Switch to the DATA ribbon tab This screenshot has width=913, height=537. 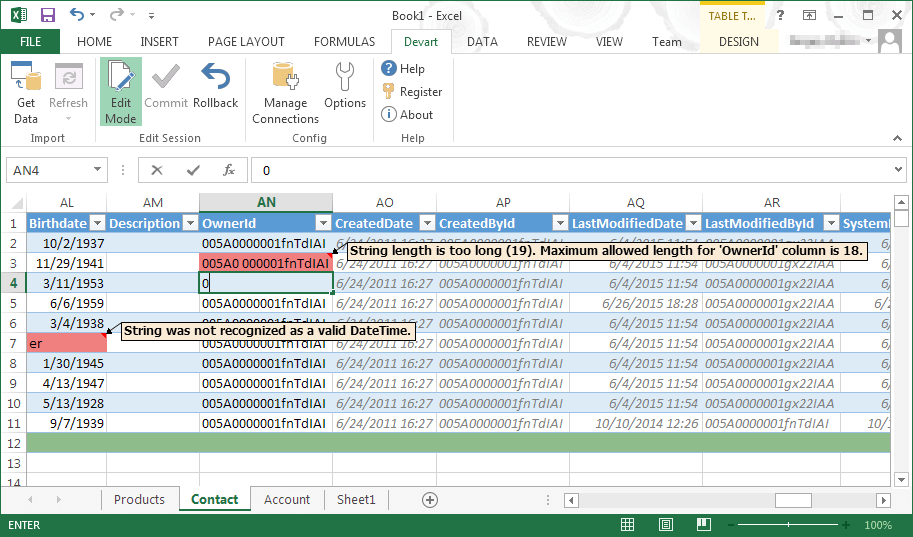click(482, 41)
